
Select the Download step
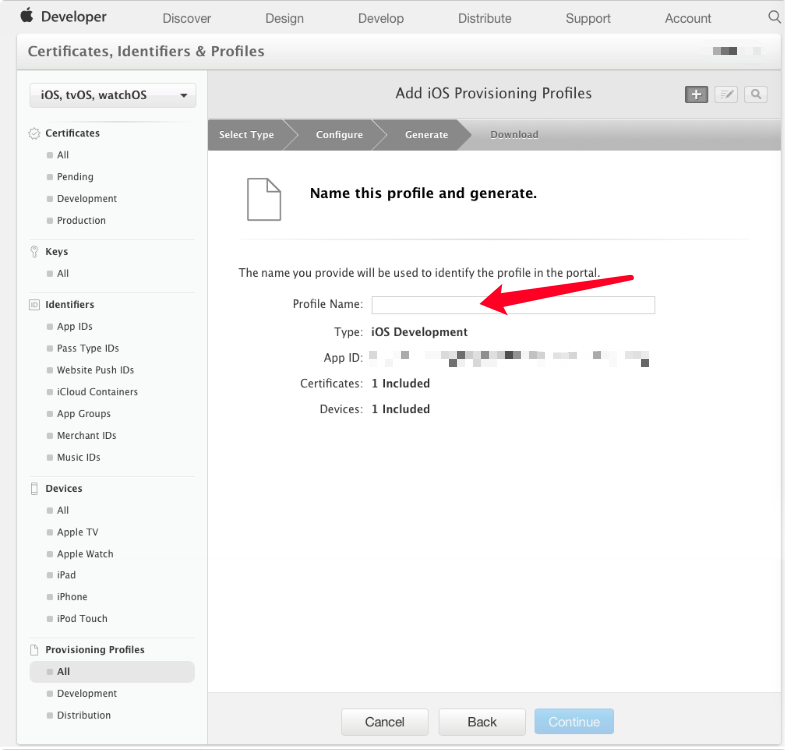click(514, 135)
